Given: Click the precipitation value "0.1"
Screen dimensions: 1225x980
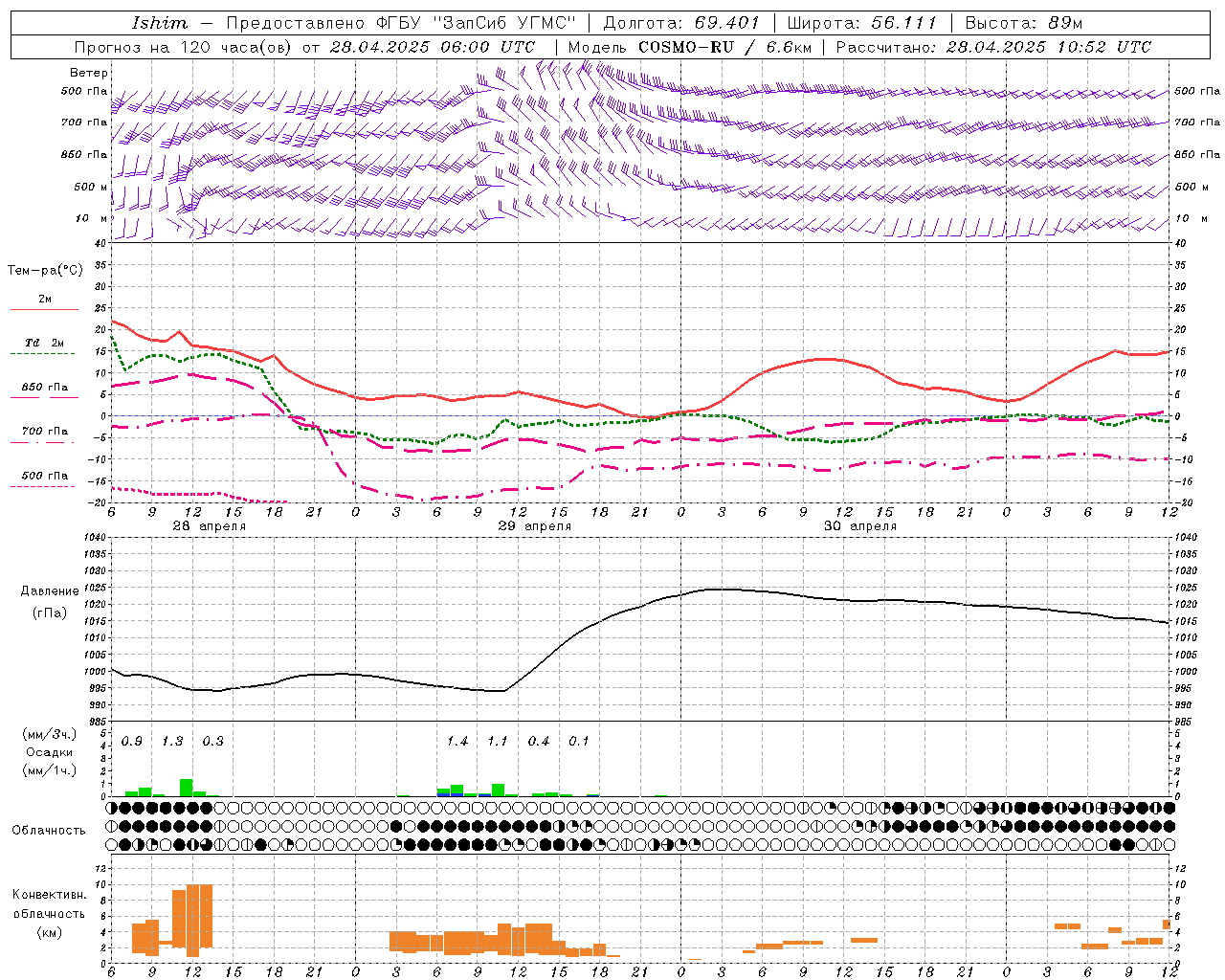Looking at the screenshot, I should [579, 742].
